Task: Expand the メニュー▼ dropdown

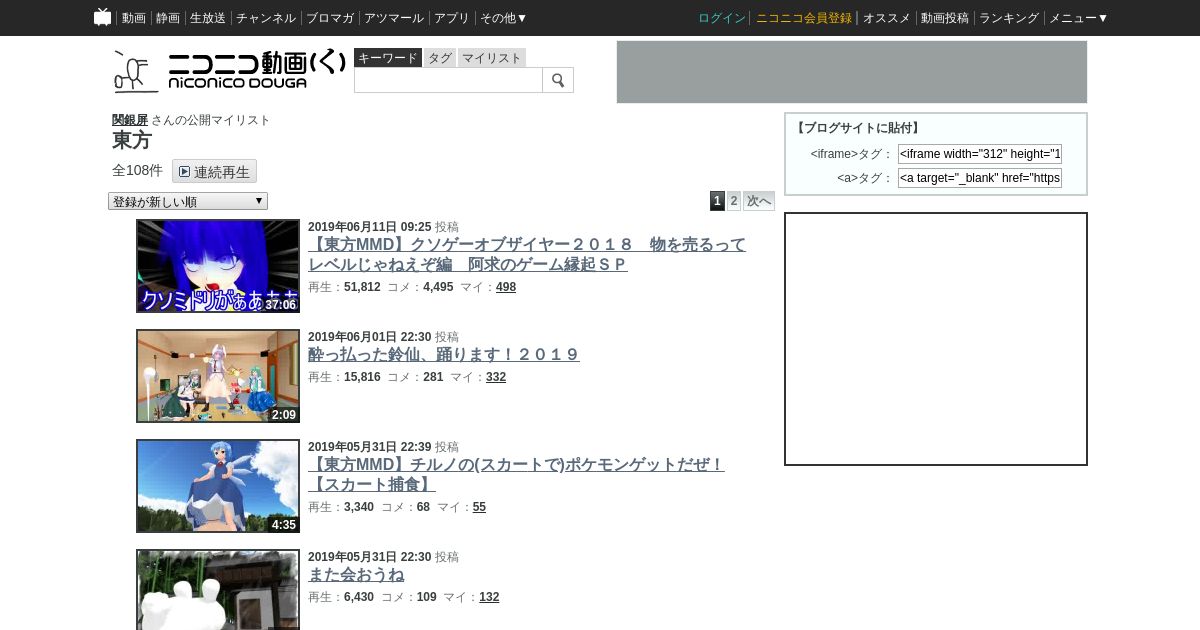Action: point(1078,18)
